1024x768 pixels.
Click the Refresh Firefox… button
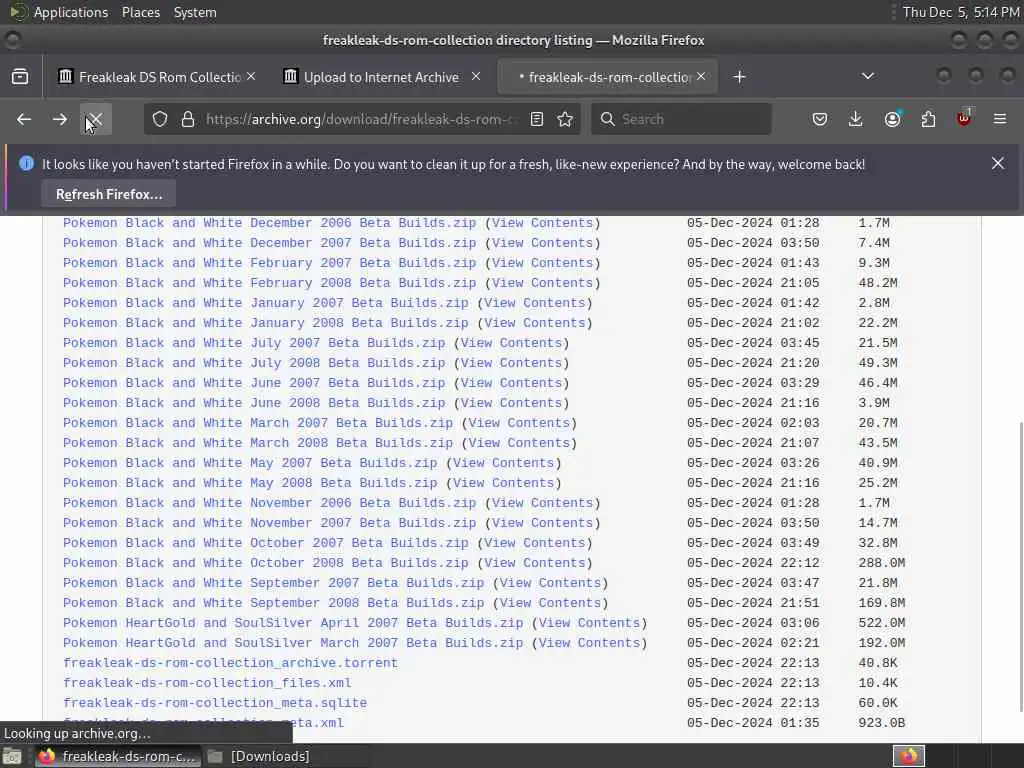pos(109,194)
